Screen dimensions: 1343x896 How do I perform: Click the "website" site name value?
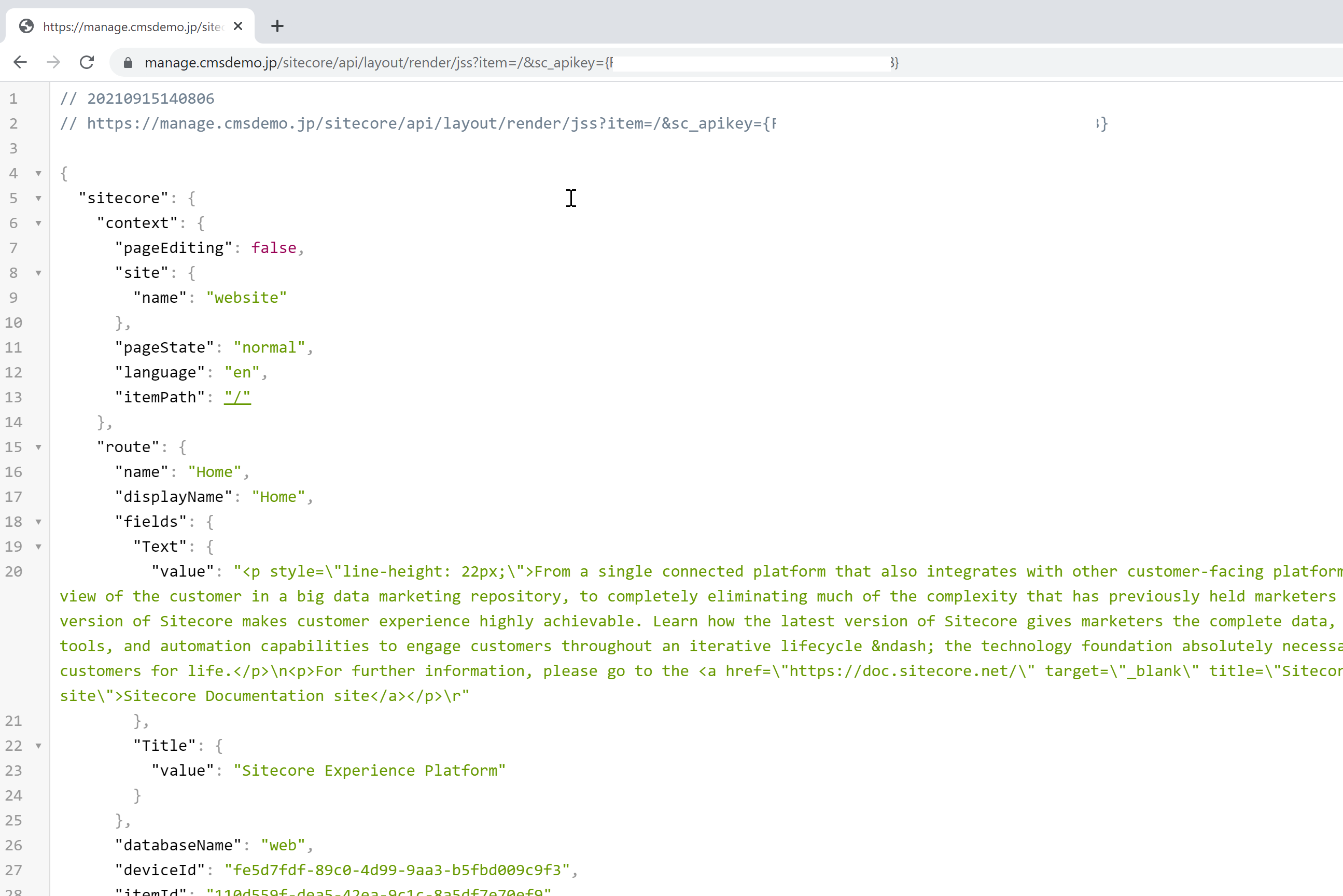246,298
